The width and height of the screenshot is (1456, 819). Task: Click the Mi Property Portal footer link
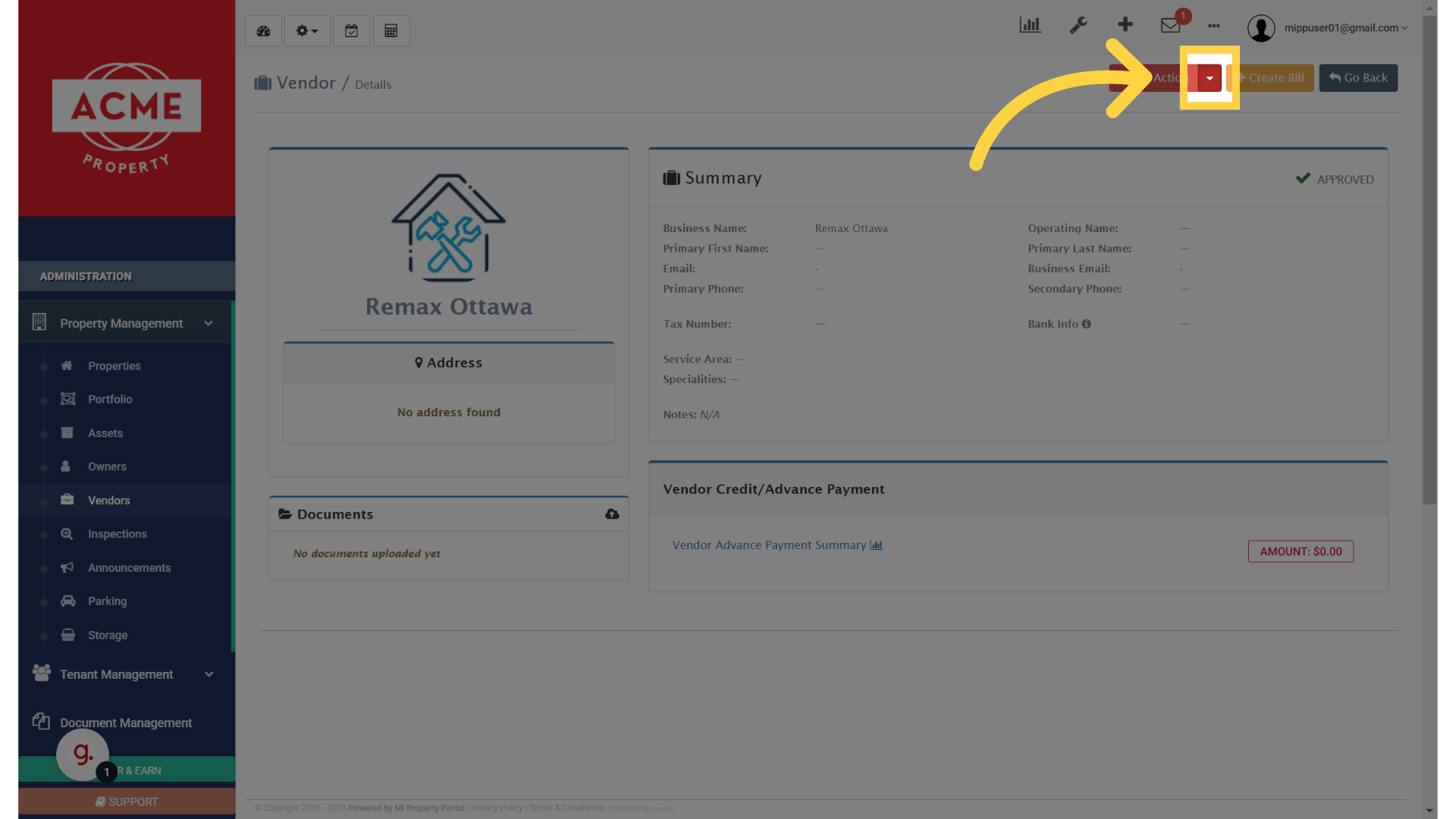(429, 808)
